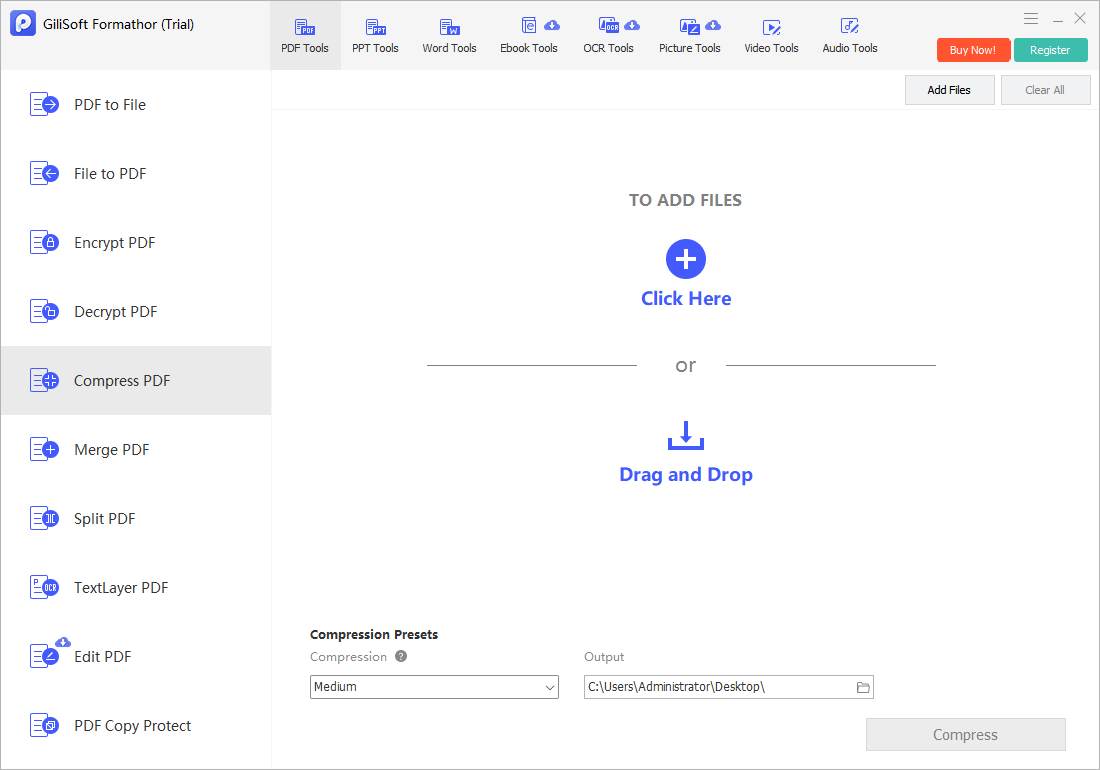Select the File to PDF label
Screen dimensions: 1100x770
(110, 173)
